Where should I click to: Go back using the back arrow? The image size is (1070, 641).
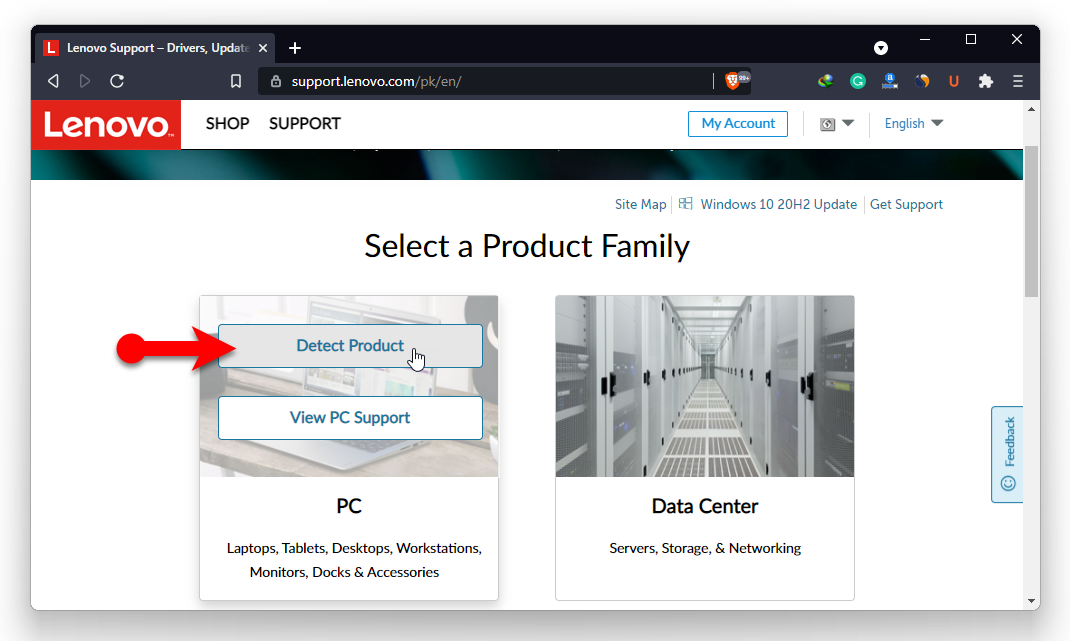[53, 81]
